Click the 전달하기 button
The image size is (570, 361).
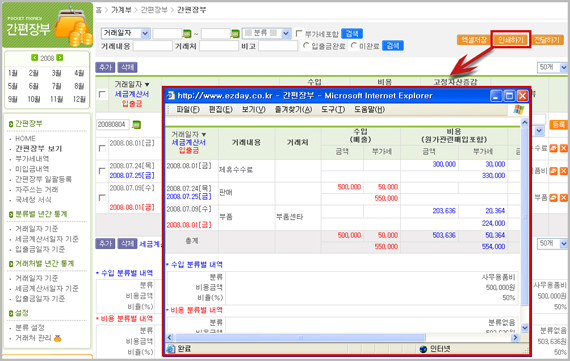(547, 40)
